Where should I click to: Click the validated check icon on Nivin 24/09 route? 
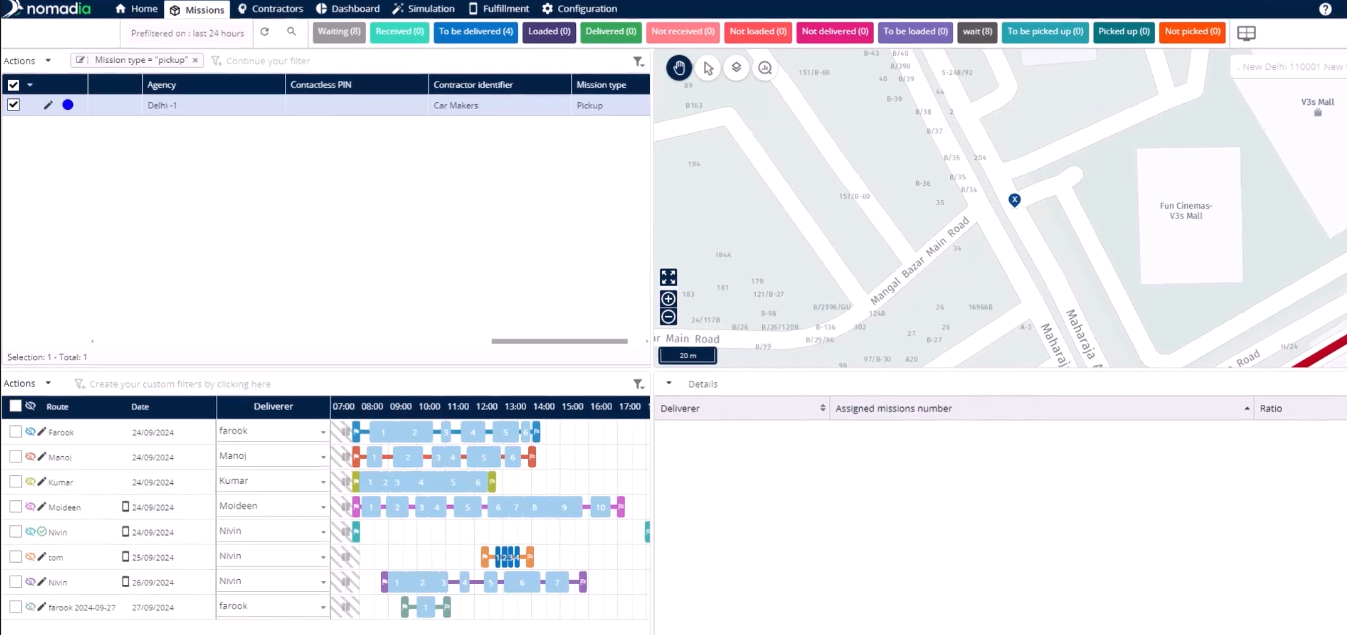pos(42,532)
